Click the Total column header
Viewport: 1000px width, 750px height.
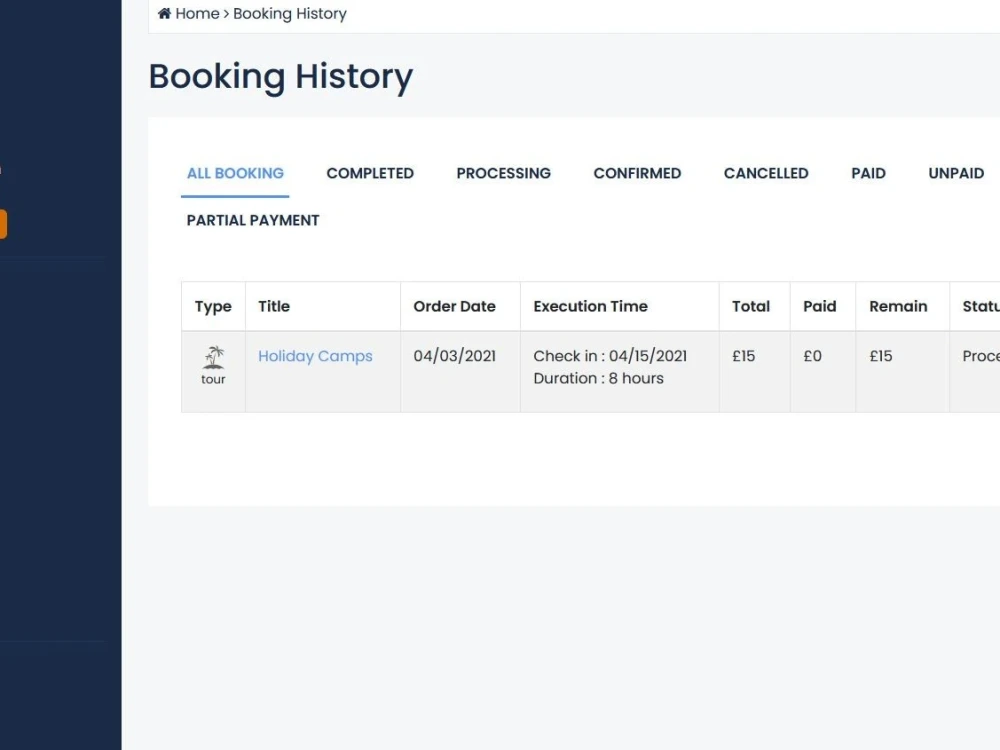(751, 306)
